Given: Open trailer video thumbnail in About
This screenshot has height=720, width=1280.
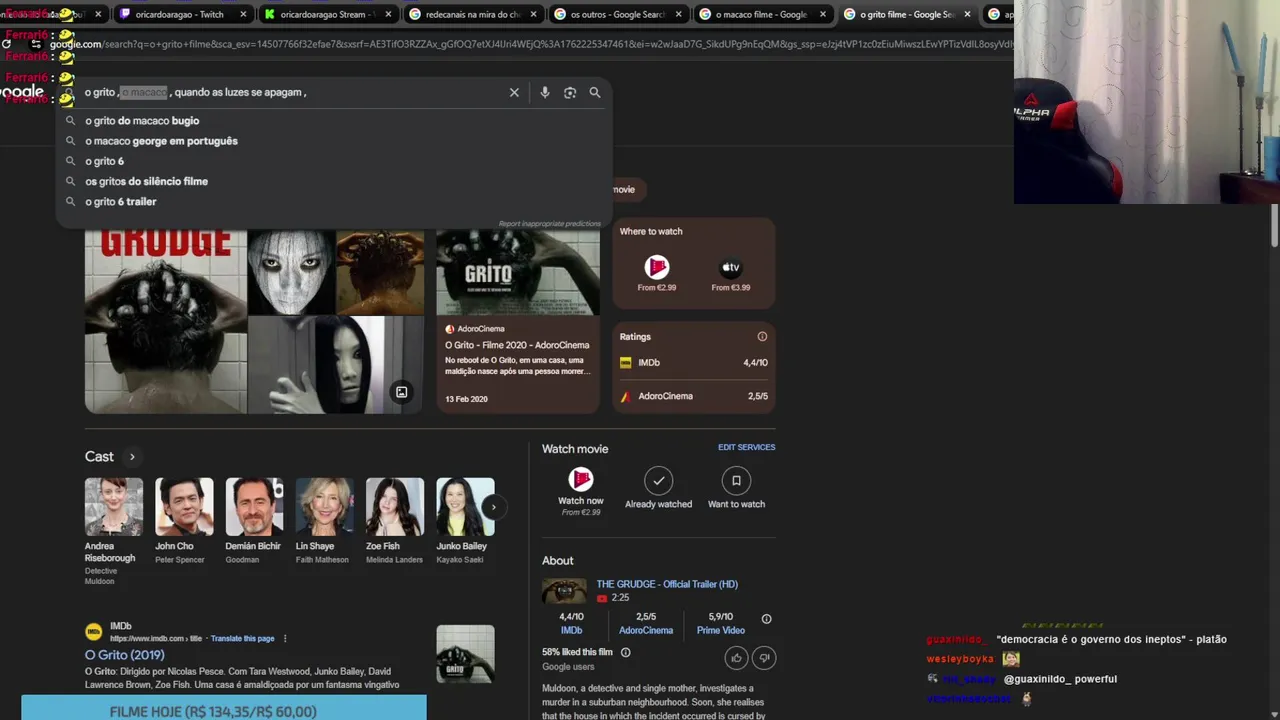Looking at the screenshot, I should click(x=564, y=591).
